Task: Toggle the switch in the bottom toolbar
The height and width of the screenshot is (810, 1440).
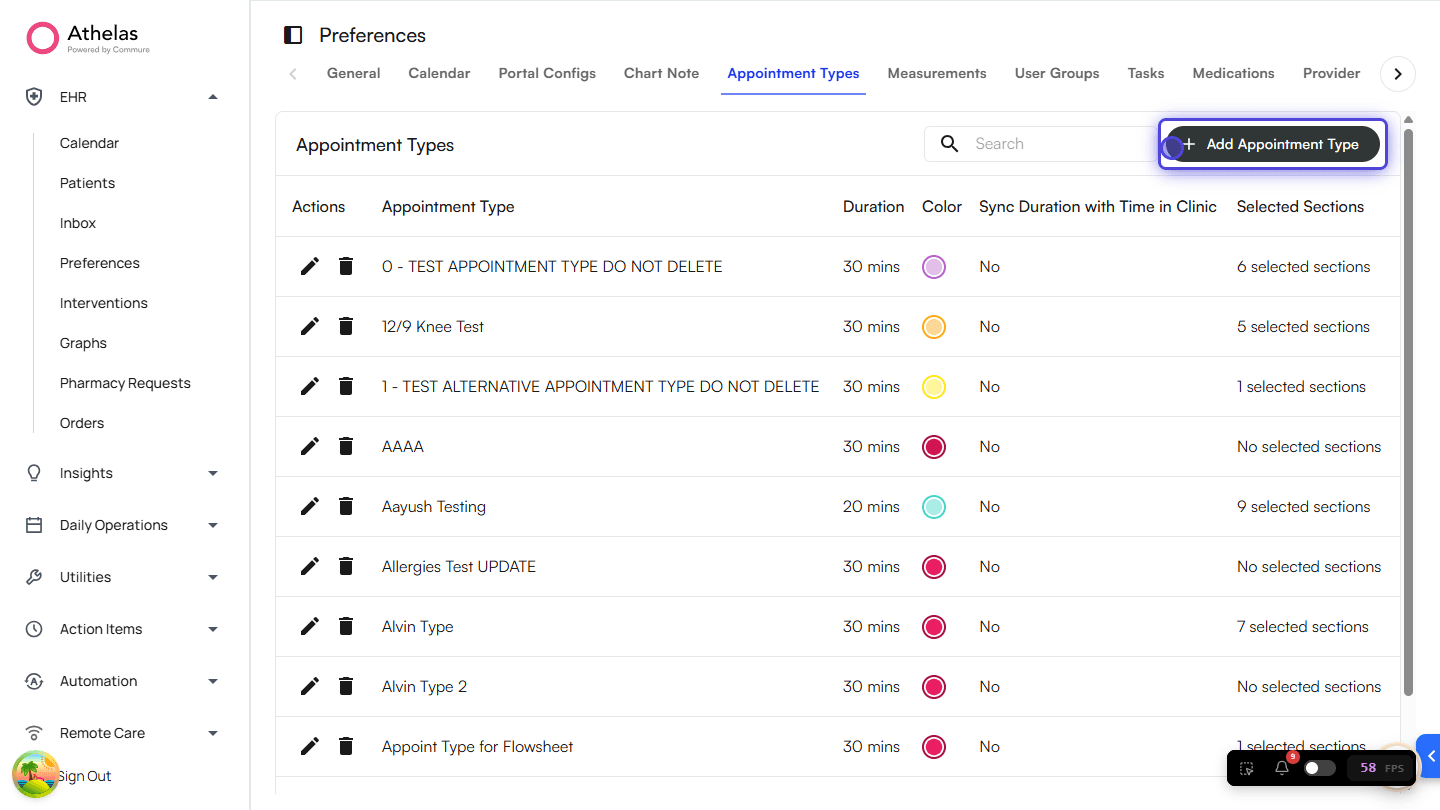Action: (x=1319, y=768)
